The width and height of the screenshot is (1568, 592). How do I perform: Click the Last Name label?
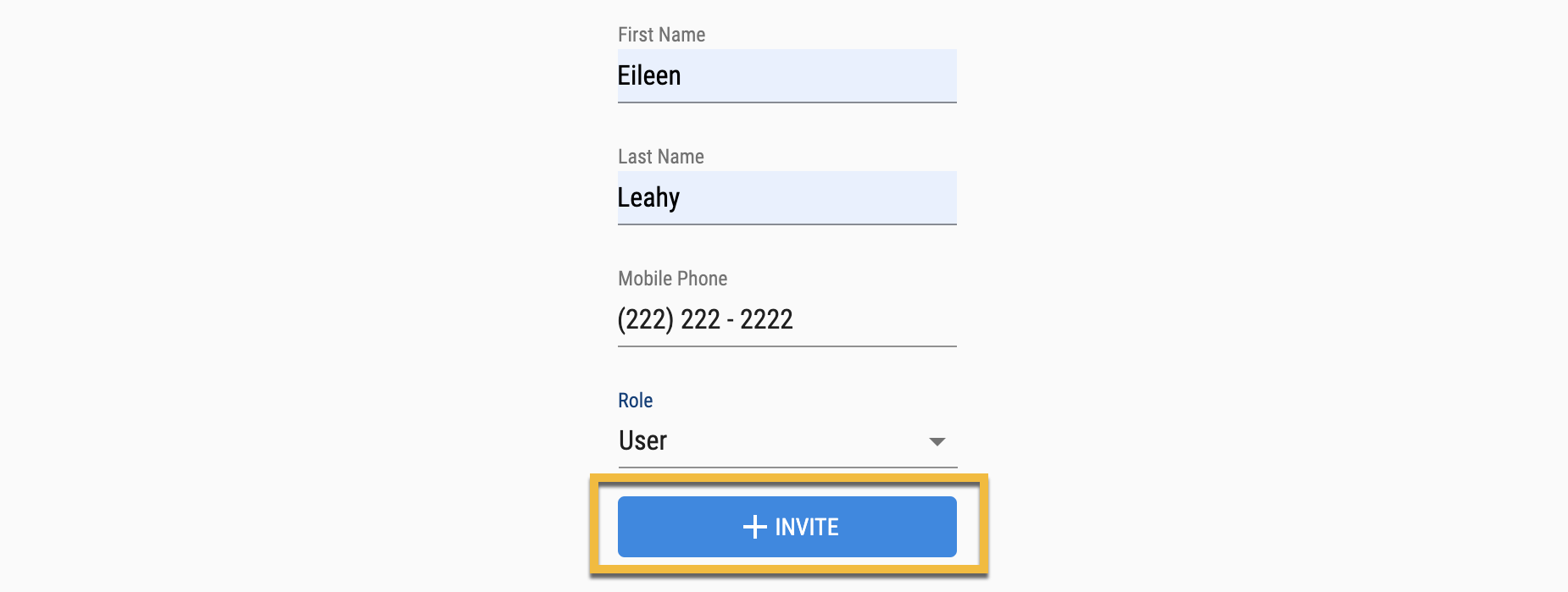pyautogui.click(x=661, y=157)
